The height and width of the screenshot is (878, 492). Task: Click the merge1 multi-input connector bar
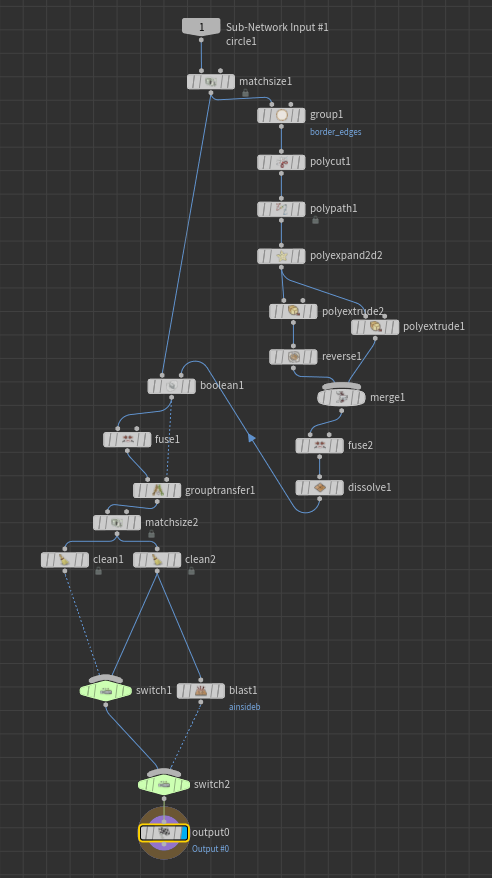click(x=341, y=386)
